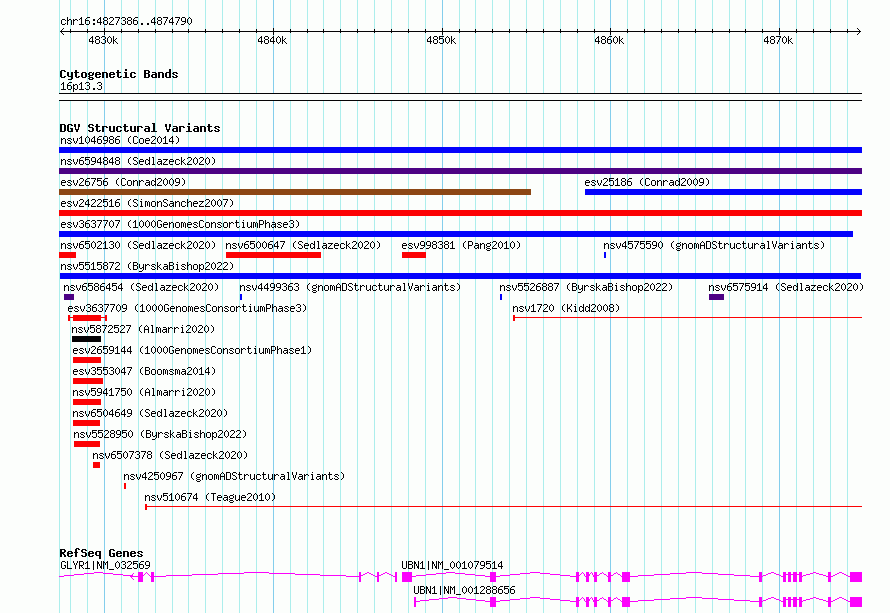Select the blue nsv1046986 variant bar

tap(460, 150)
